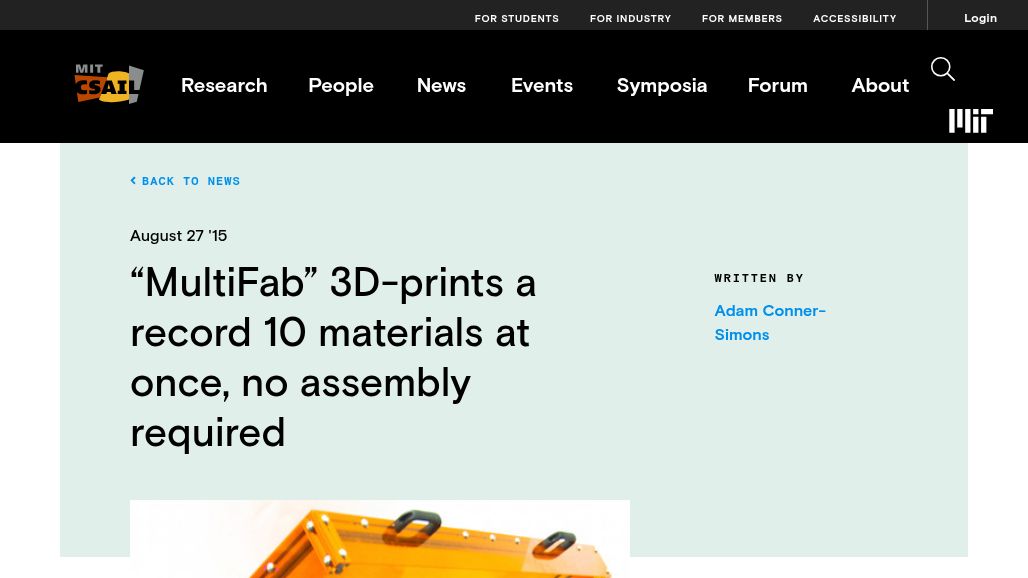Open the People menu
Image resolution: width=1028 pixels, height=578 pixels.
[341, 85]
